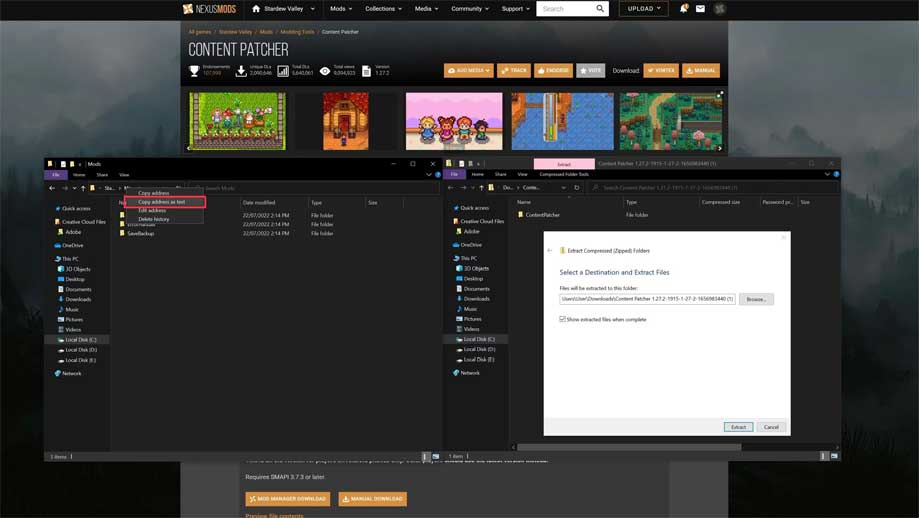The width and height of the screenshot is (919, 518).
Task: Switch Mods window to large icons view
Action: pos(435,456)
